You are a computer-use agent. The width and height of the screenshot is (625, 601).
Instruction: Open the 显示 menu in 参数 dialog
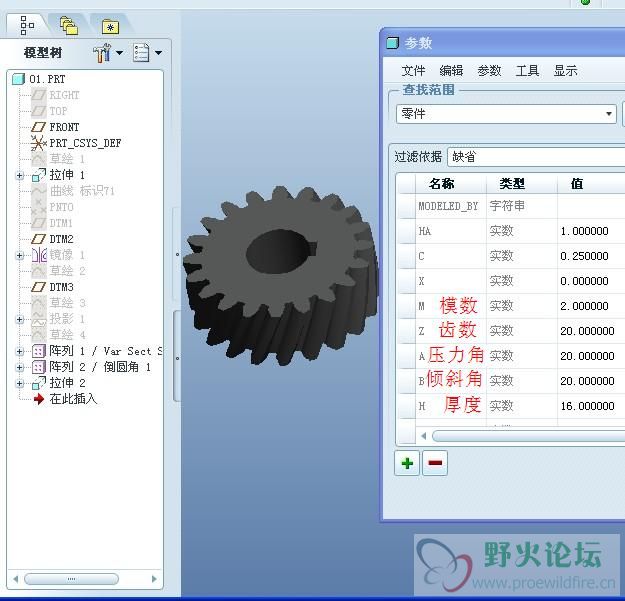point(565,71)
